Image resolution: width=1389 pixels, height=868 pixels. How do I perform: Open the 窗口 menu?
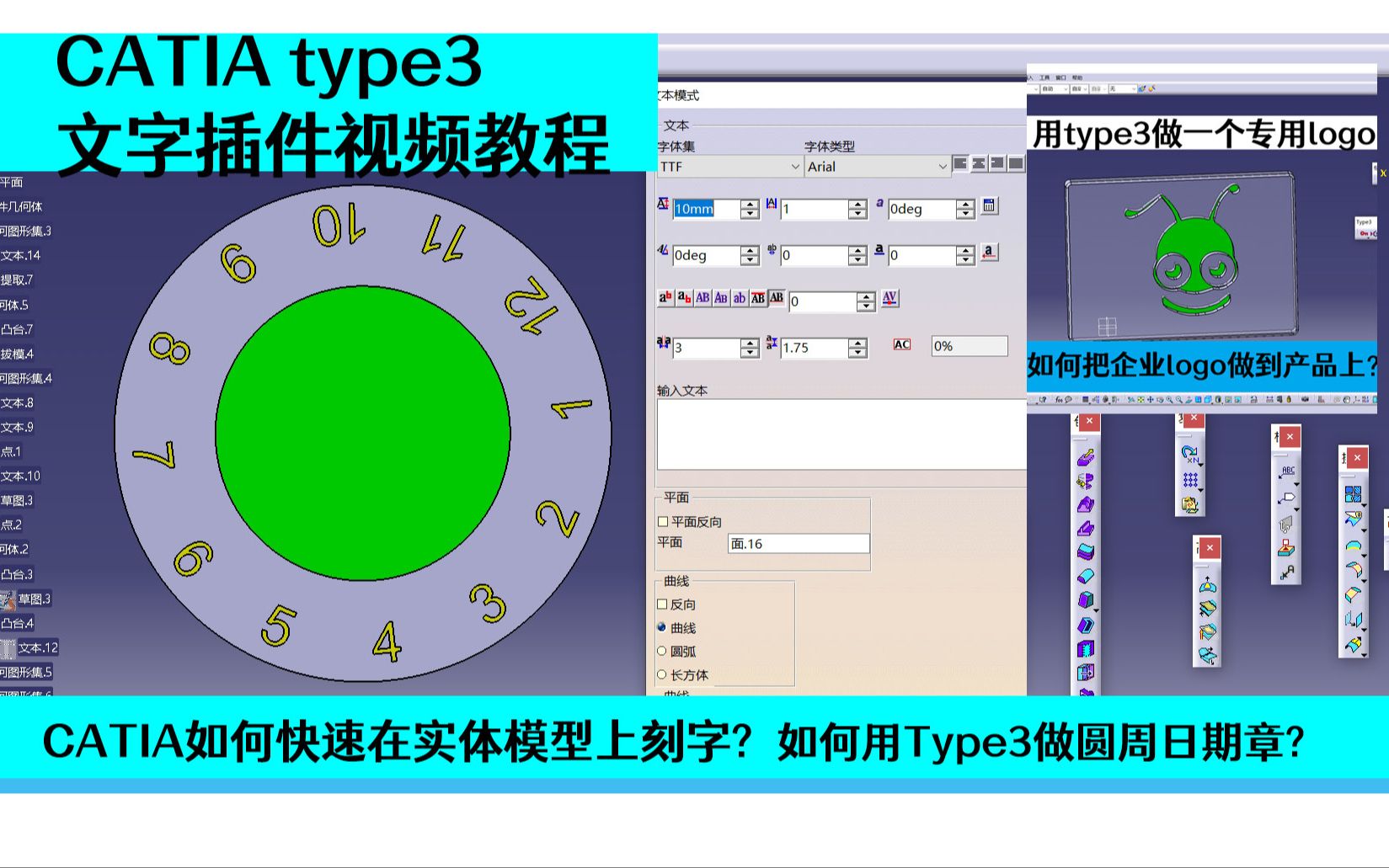pos(1061,77)
